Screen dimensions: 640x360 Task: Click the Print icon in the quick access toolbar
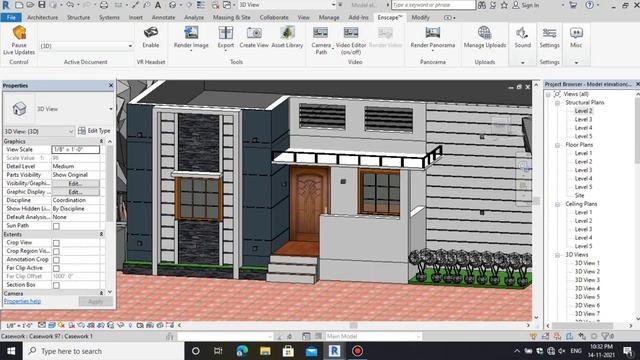click(104, 5)
